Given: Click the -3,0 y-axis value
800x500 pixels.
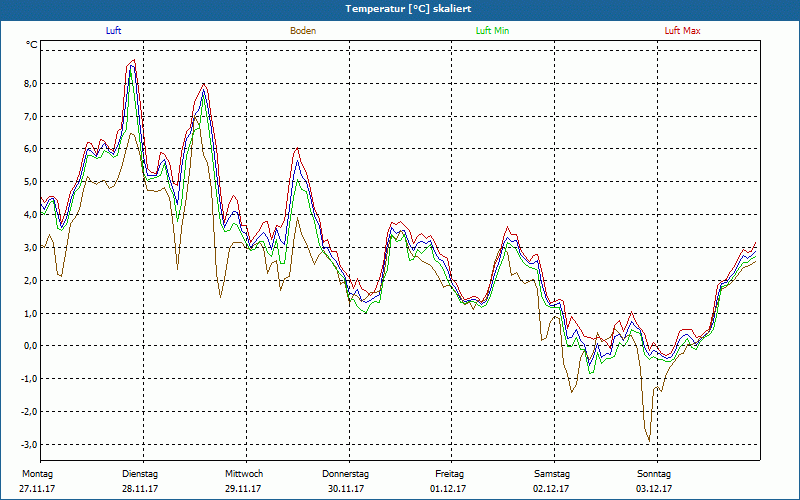Looking at the screenshot, I should click(29, 444).
